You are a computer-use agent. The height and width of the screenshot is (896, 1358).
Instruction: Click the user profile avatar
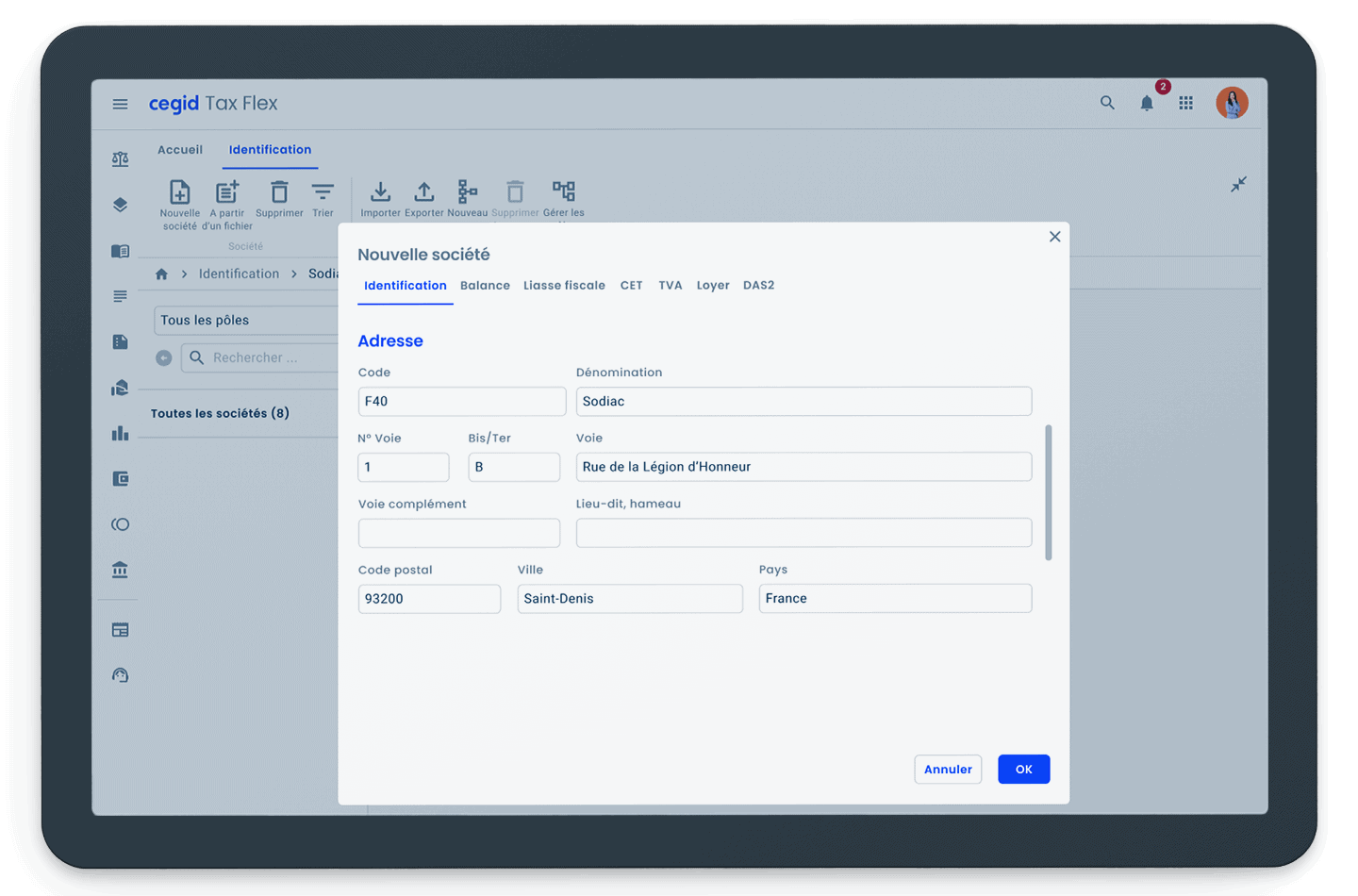(1232, 103)
